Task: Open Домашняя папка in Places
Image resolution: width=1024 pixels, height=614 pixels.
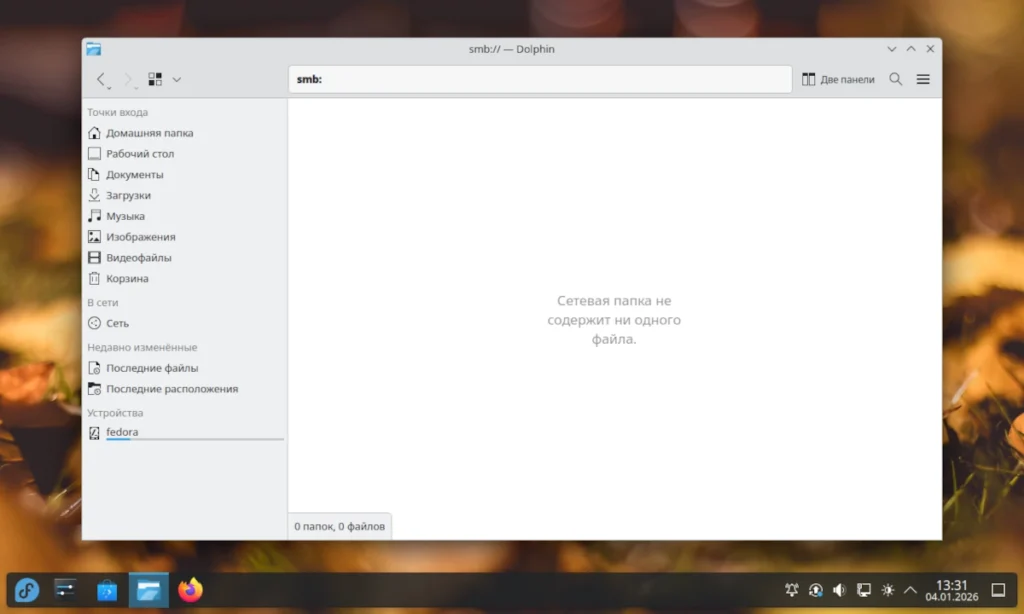Action: click(185, 133)
